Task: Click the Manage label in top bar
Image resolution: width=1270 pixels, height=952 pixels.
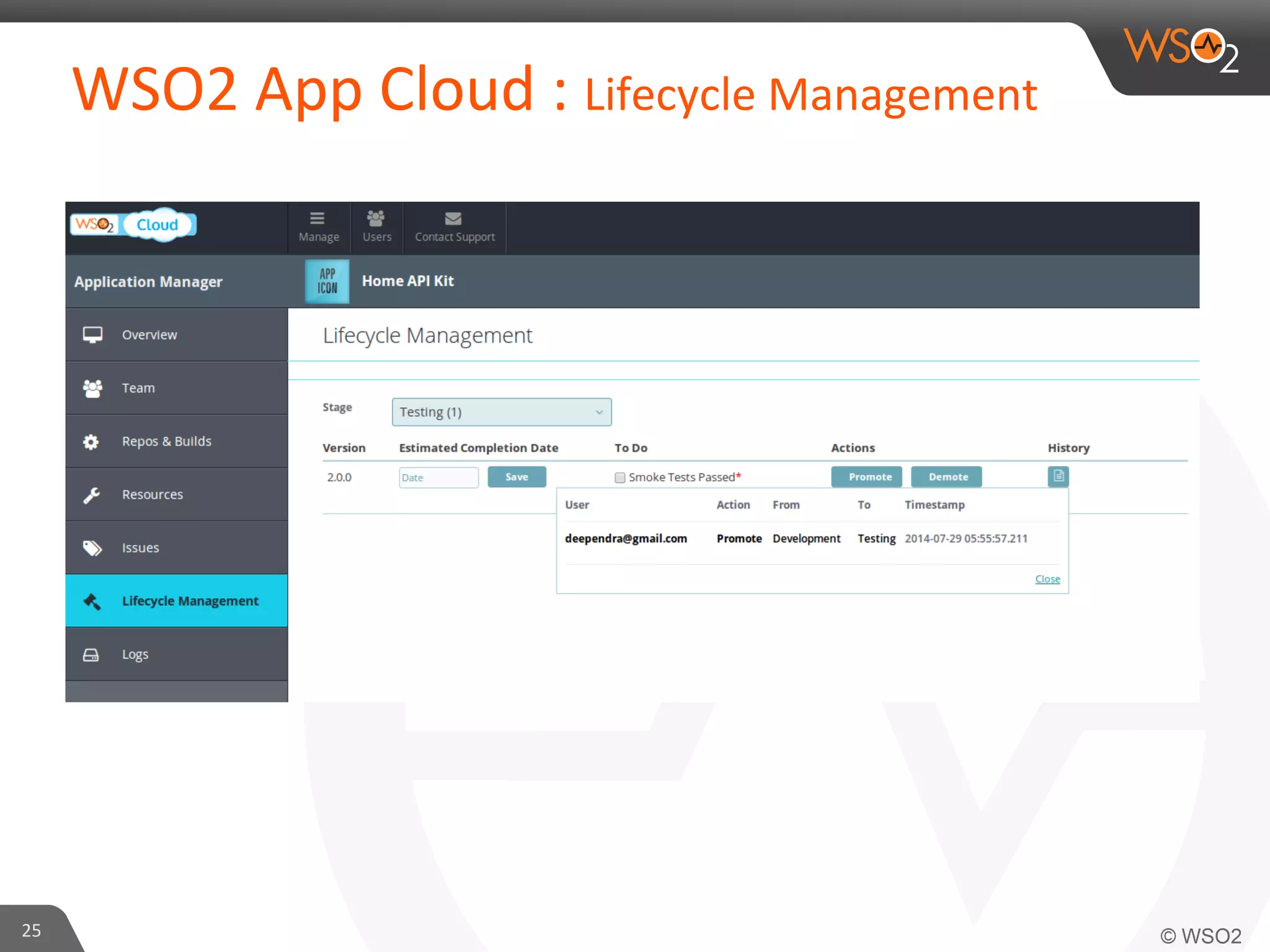Action: (x=319, y=237)
